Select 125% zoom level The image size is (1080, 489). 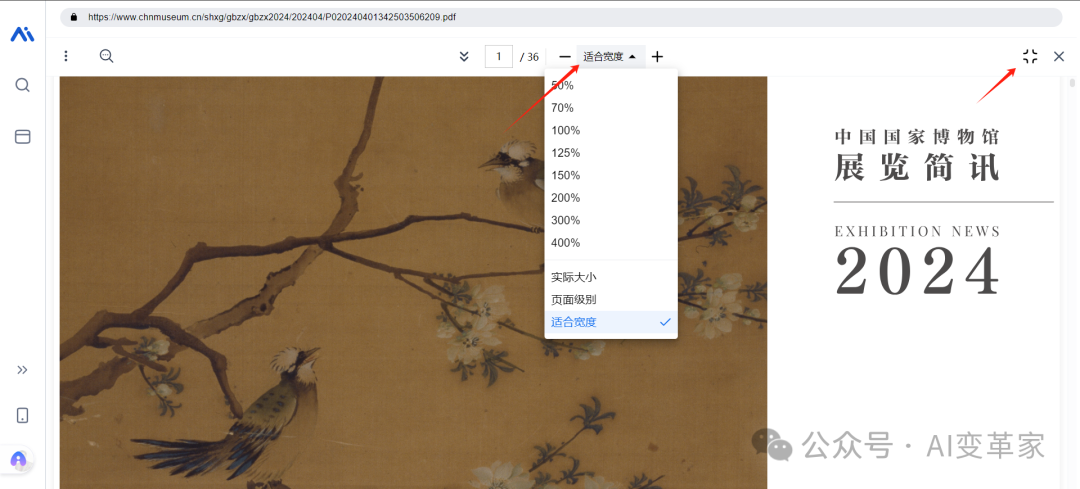click(611, 153)
